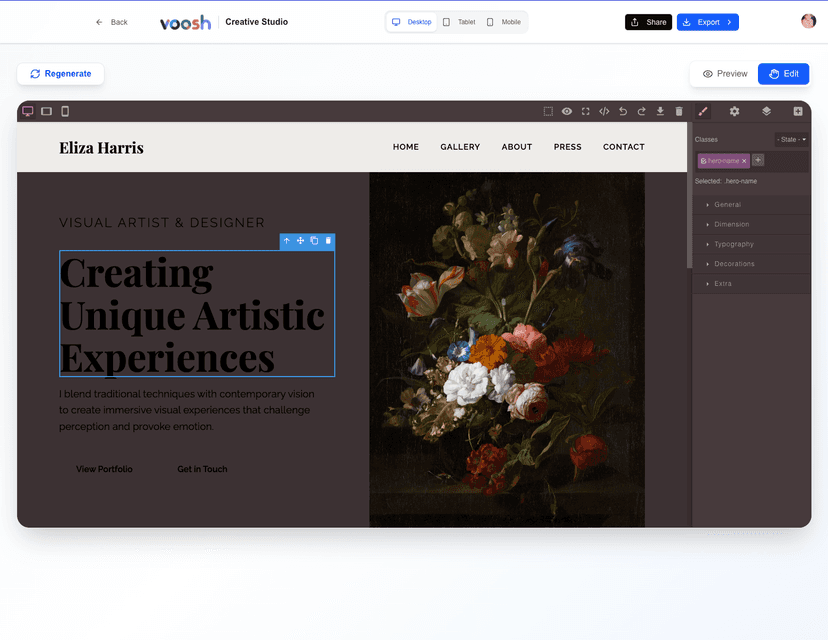Image resolution: width=828 pixels, height=640 pixels.
Task: Click the canvas vertical scrollbar
Action: [x=689, y=195]
